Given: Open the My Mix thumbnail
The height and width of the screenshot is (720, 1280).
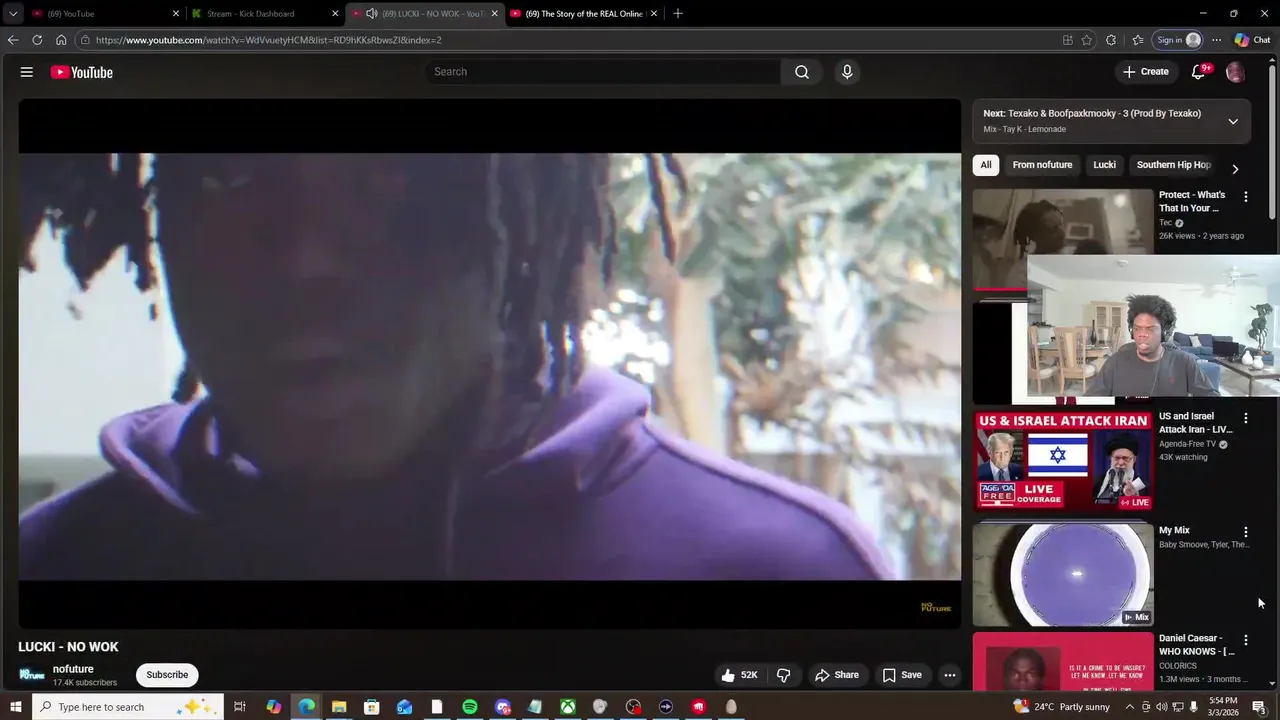Looking at the screenshot, I should [x=1063, y=574].
